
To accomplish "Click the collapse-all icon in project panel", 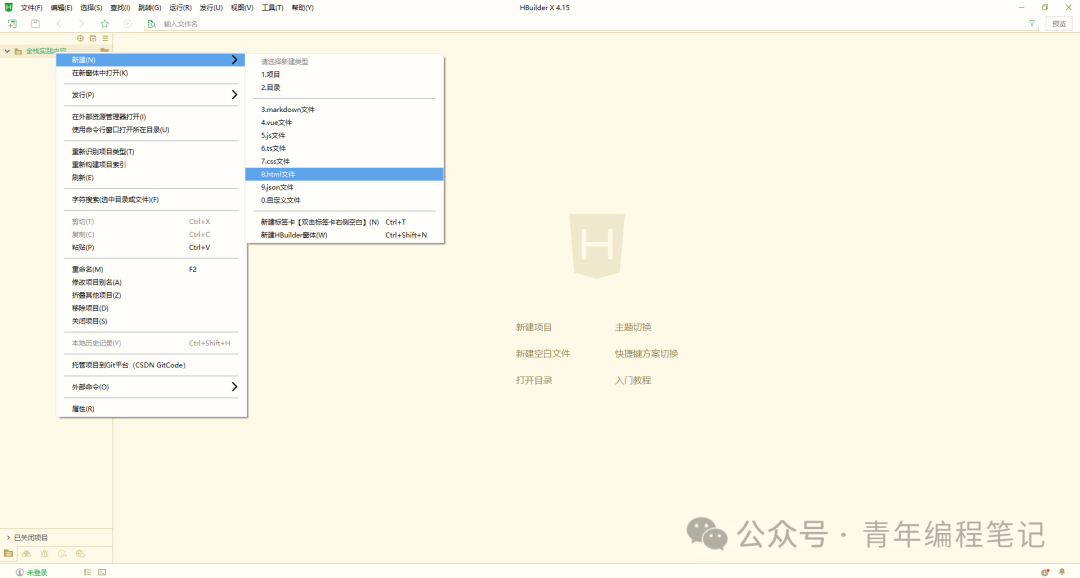I will 93,39.
